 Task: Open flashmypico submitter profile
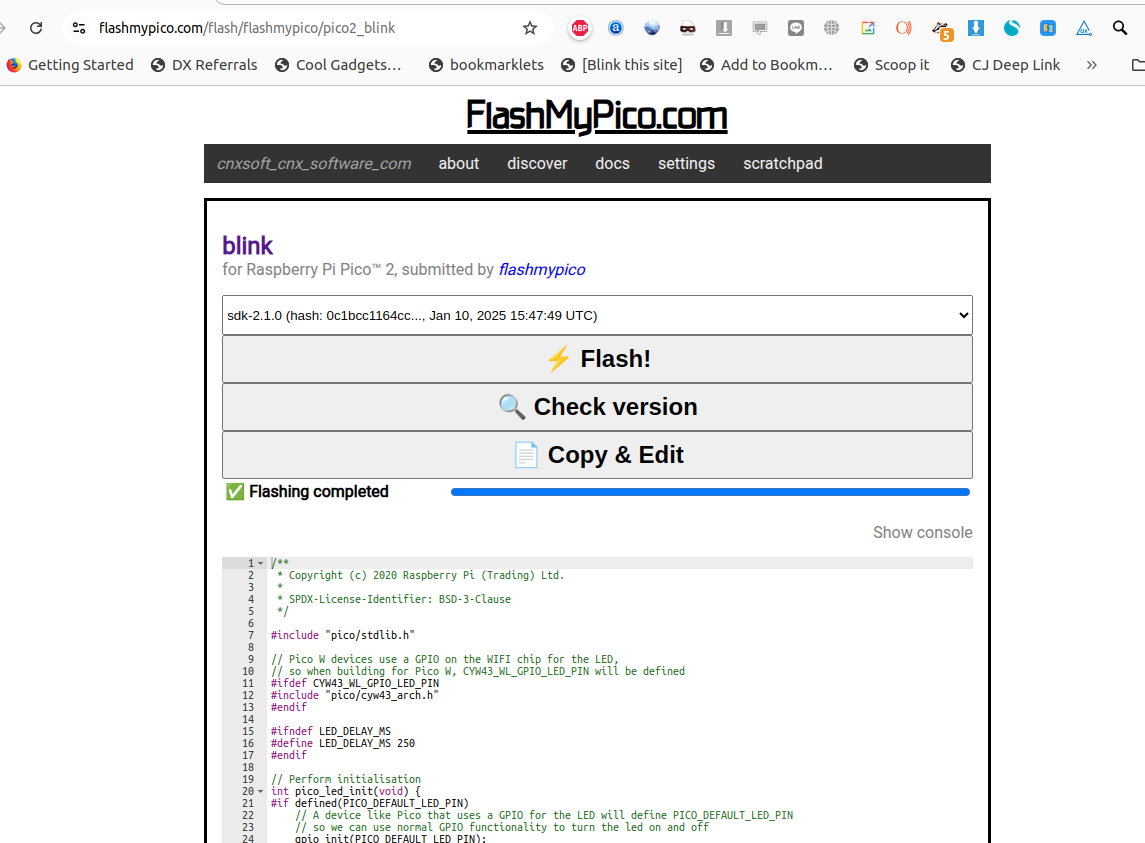click(x=542, y=270)
